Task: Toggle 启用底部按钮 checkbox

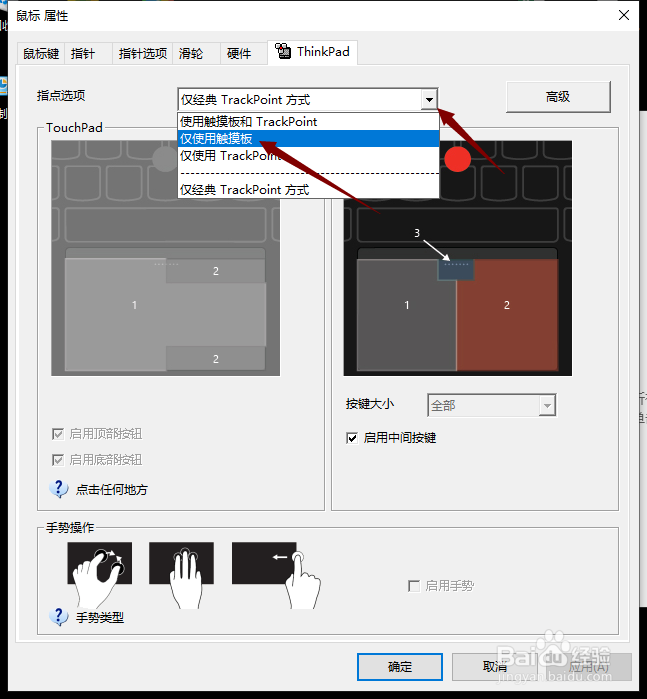Action: (58, 460)
